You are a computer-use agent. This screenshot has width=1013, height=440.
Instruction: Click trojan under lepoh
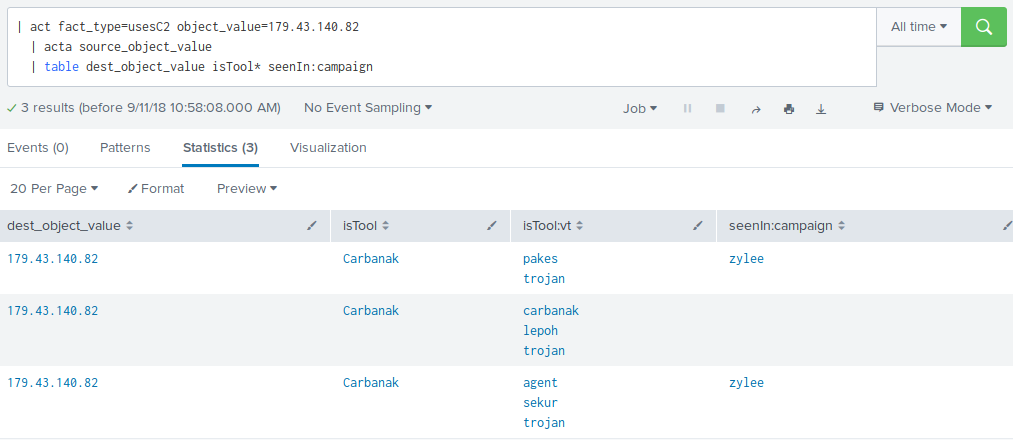coord(544,351)
